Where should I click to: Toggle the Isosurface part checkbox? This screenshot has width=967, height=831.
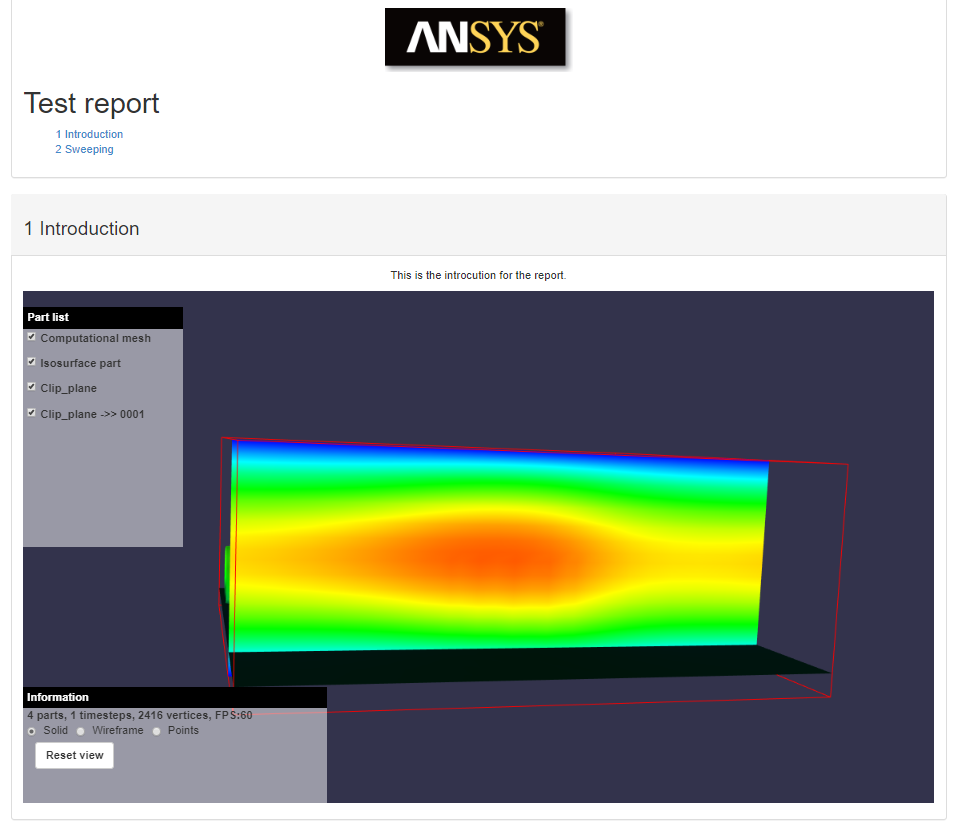pyautogui.click(x=31, y=362)
